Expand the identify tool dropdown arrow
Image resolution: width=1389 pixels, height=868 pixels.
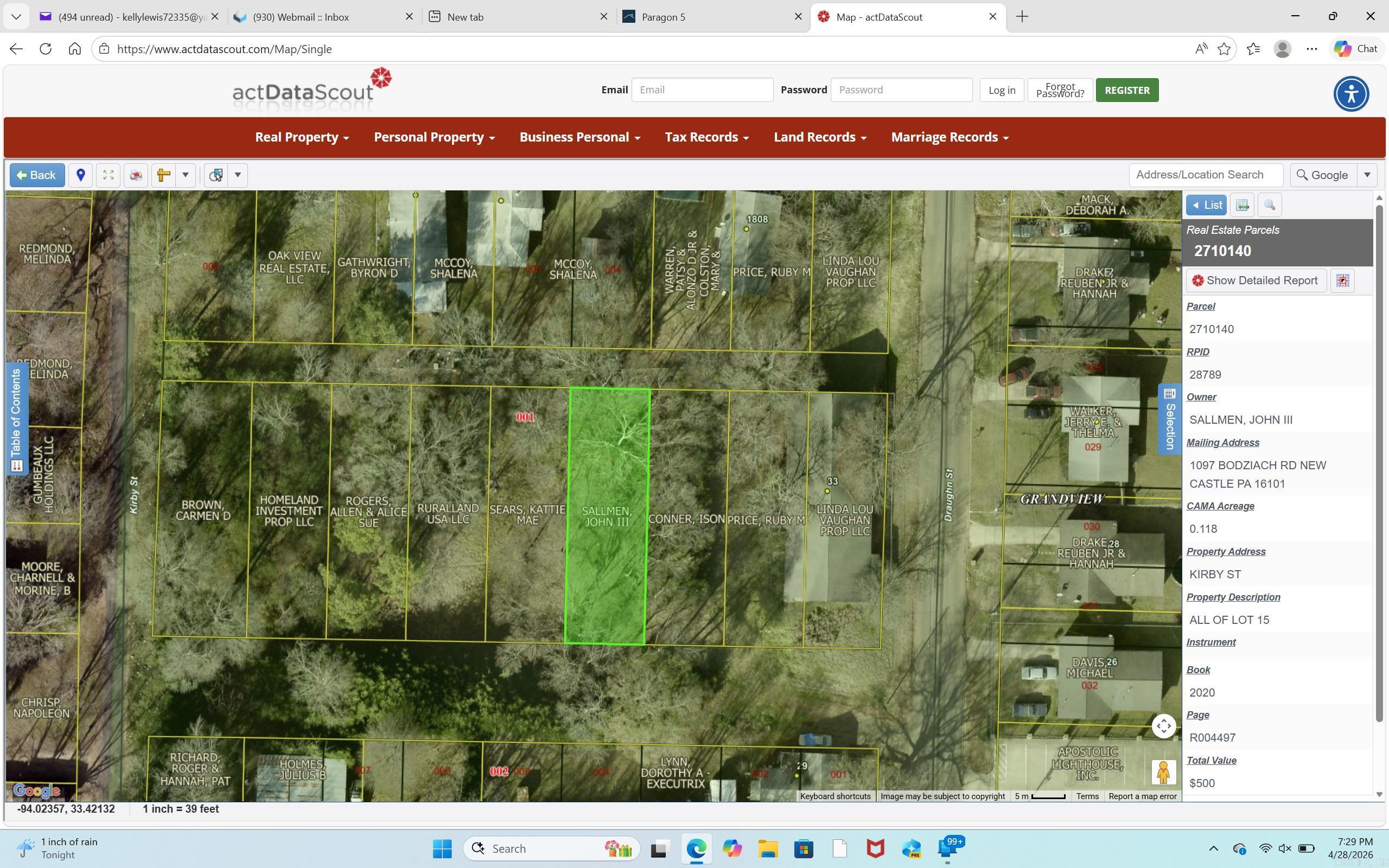(x=238, y=175)
